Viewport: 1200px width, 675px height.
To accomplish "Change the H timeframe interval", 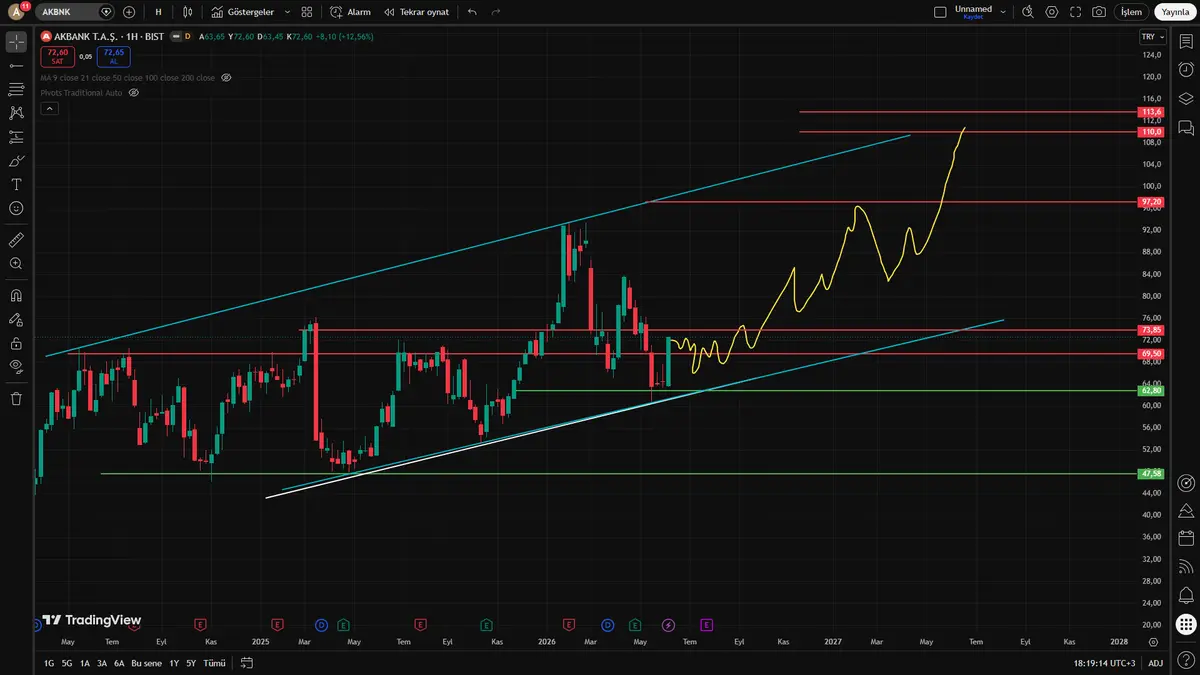I will [x=158, y=12].
